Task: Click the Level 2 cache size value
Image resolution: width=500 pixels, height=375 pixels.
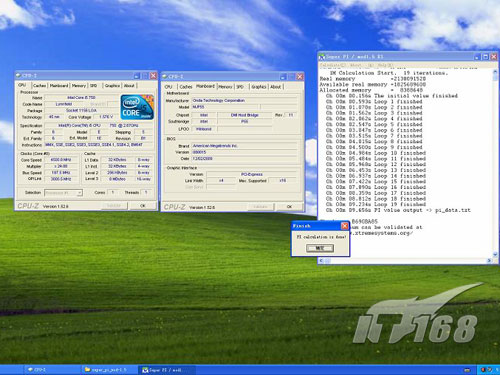Action: (118, 173)
